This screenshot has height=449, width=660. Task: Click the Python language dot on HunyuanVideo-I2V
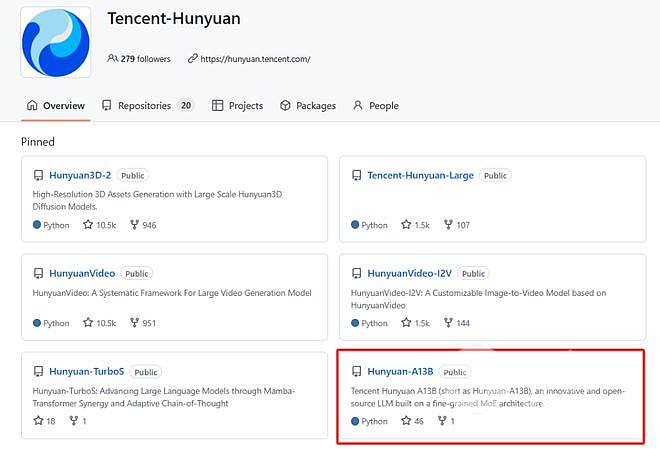(x=355, y=323)
